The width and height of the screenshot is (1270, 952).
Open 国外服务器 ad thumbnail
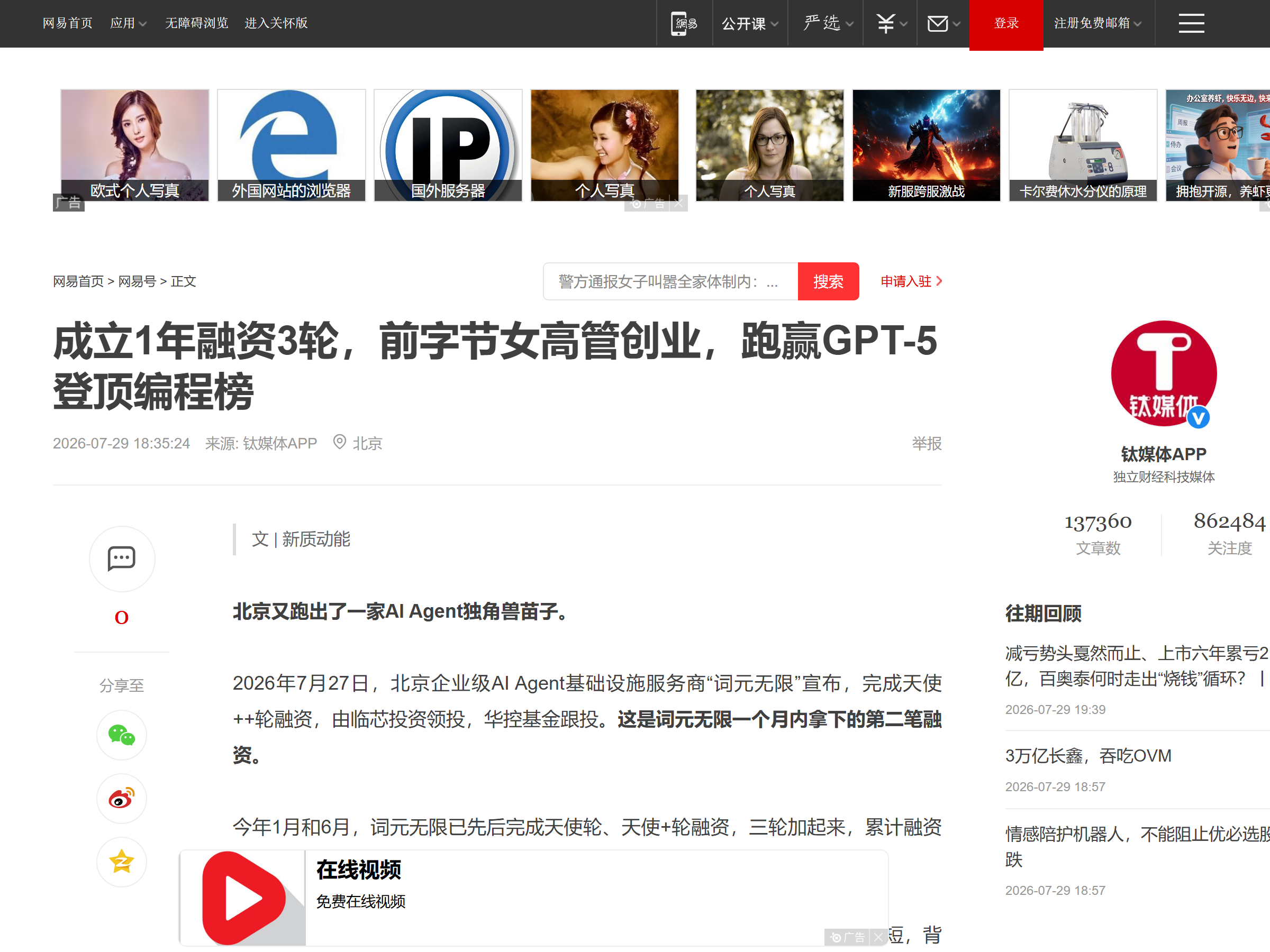(x=448, y=145)
